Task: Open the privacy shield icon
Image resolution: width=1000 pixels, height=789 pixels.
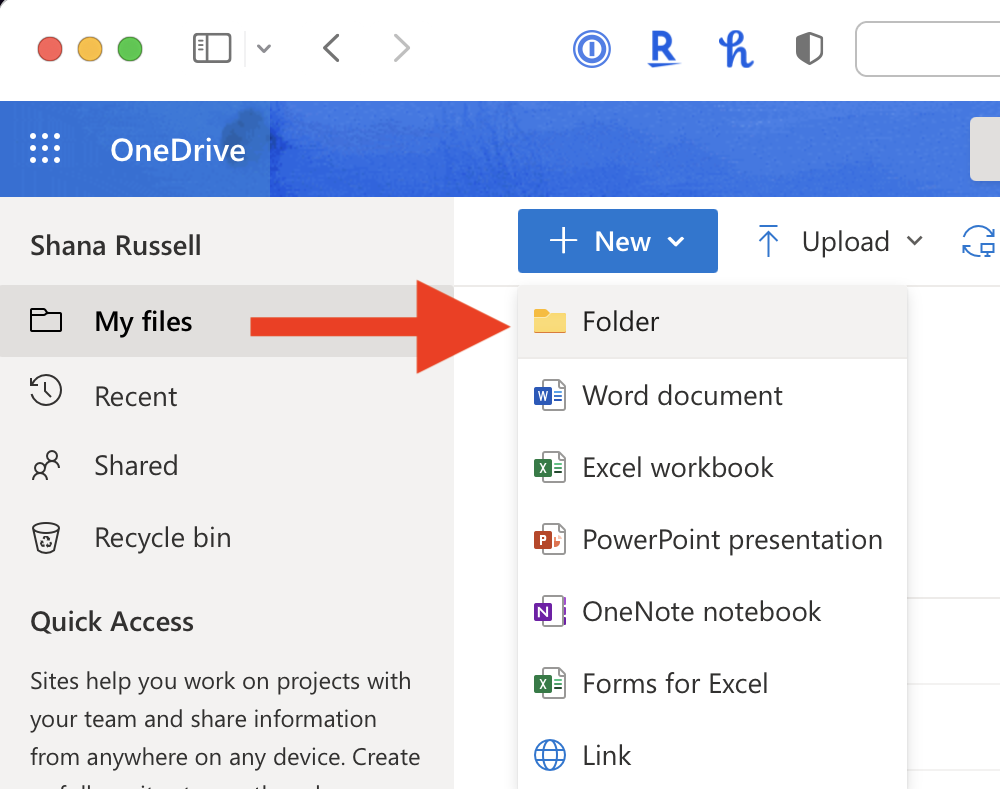Action: 809,48
